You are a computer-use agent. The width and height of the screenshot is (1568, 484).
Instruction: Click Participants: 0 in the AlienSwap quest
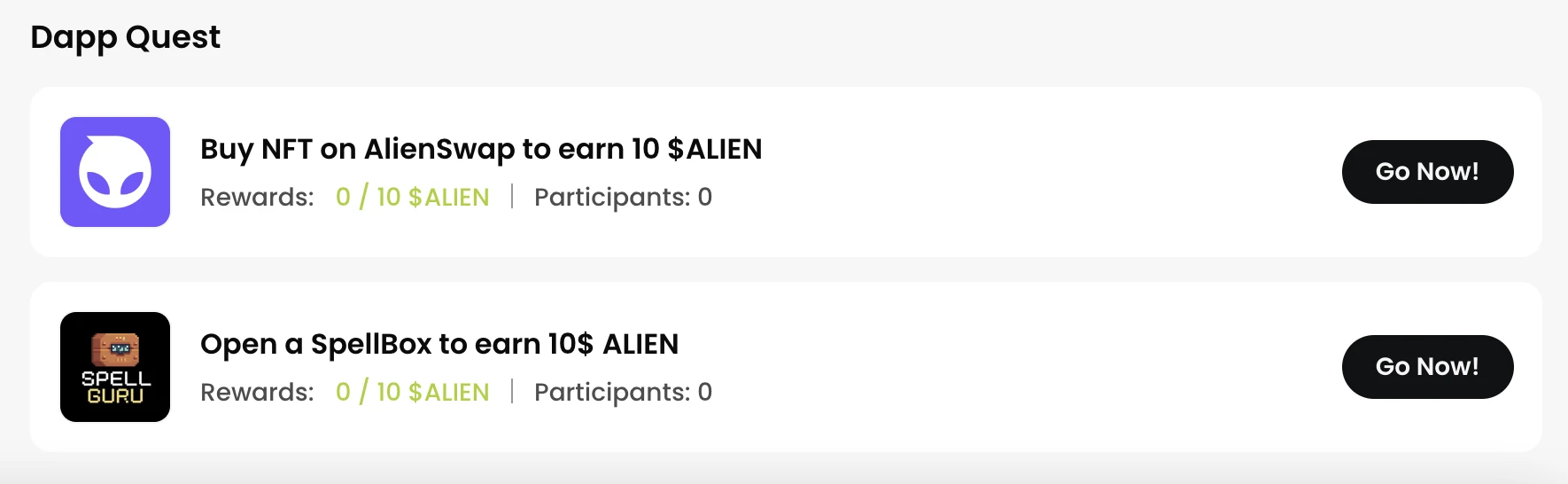coord(623,197)
